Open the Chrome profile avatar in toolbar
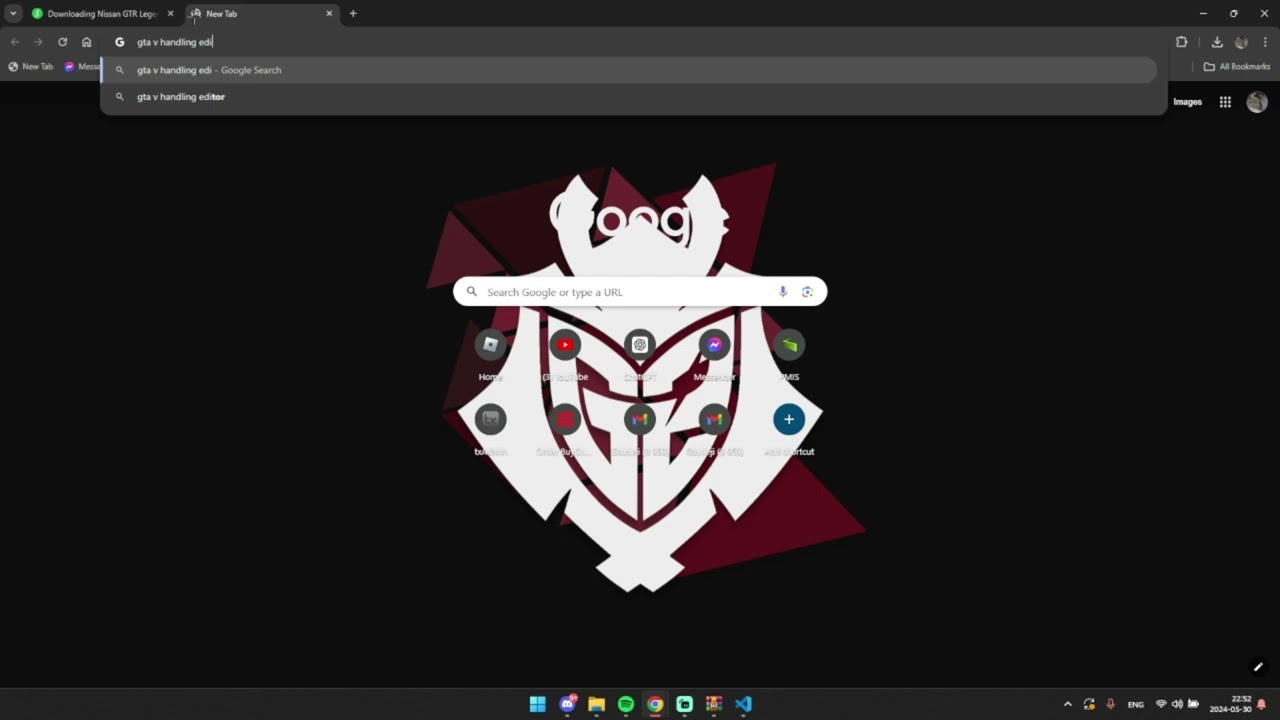Image resolution: width=1280 pixels, height=720 pixels. pos(1241,42)
